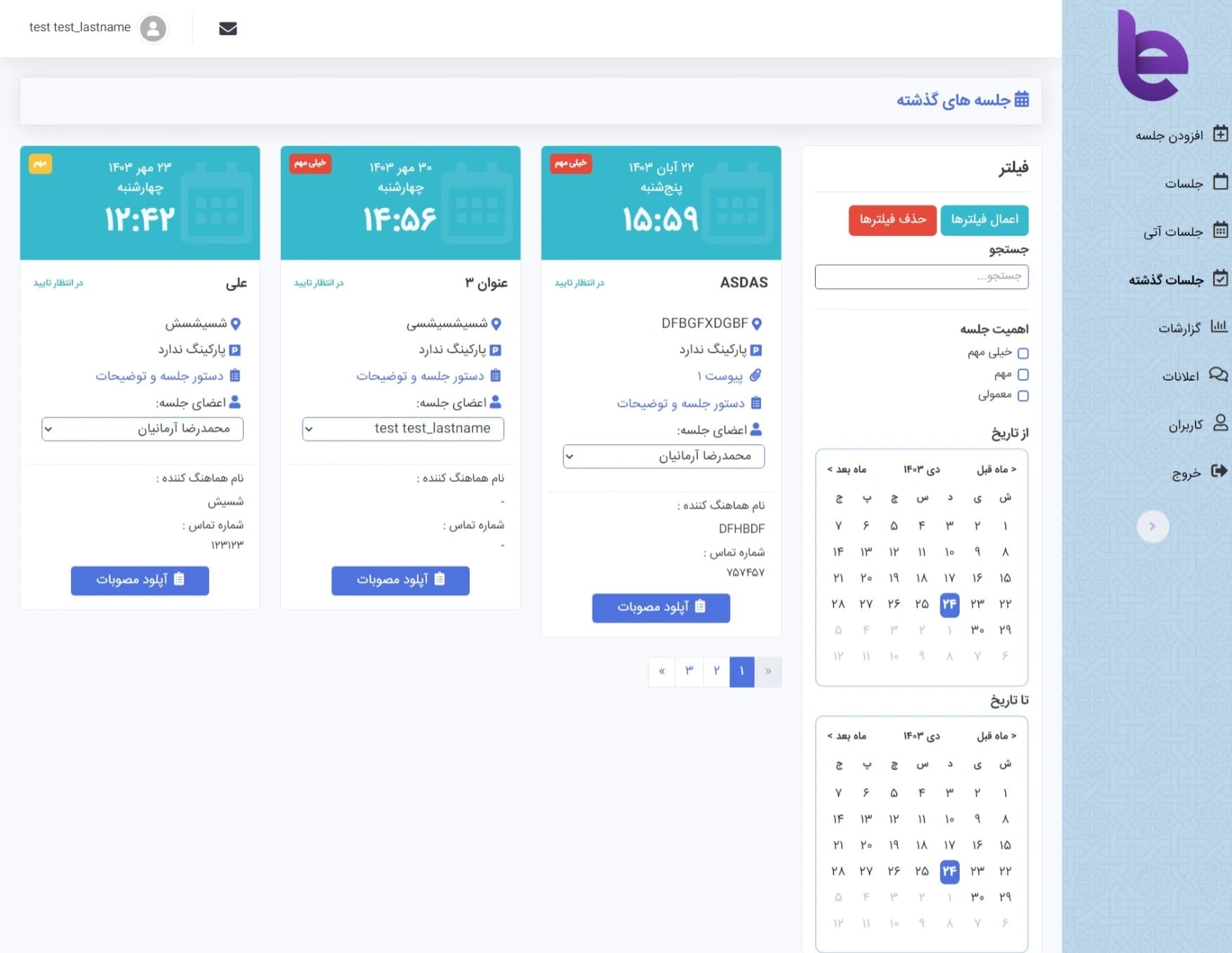Screen dimensions: 1232x953
Task: Toggle the مهم importance checkbox
Action: pyautogui.click(x=1023, y=375)
